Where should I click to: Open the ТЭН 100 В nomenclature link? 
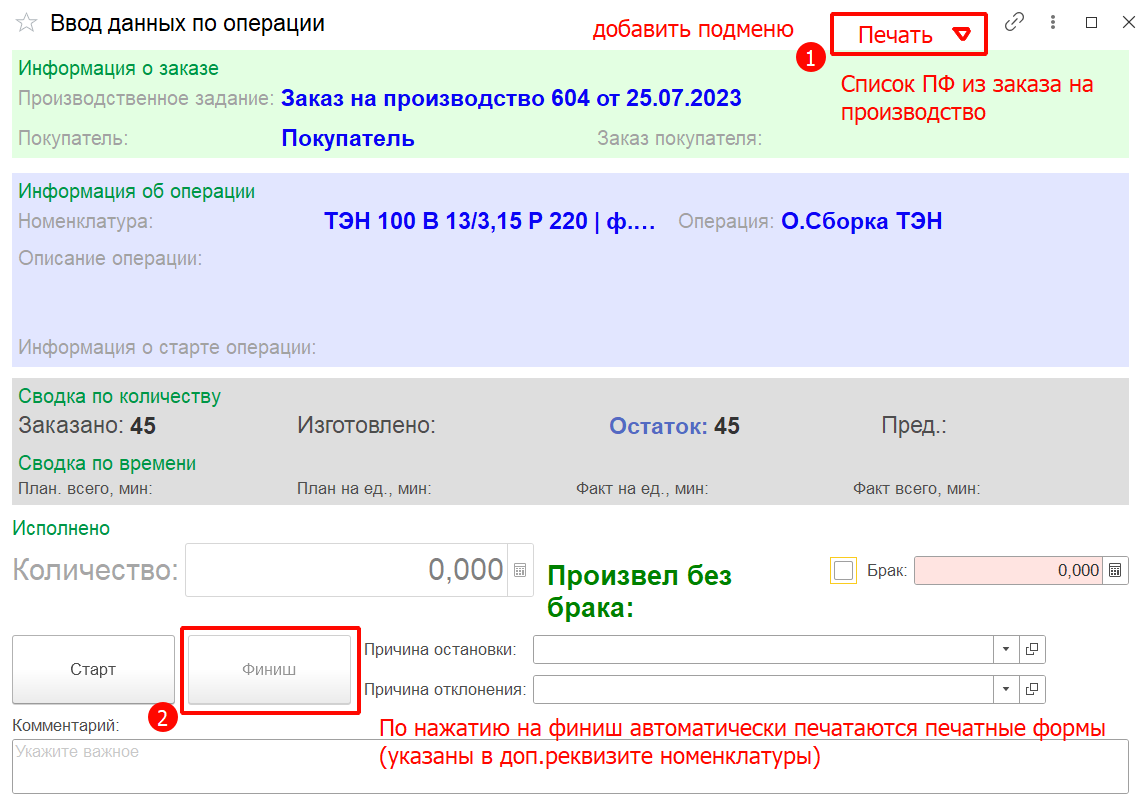[490, 221]
